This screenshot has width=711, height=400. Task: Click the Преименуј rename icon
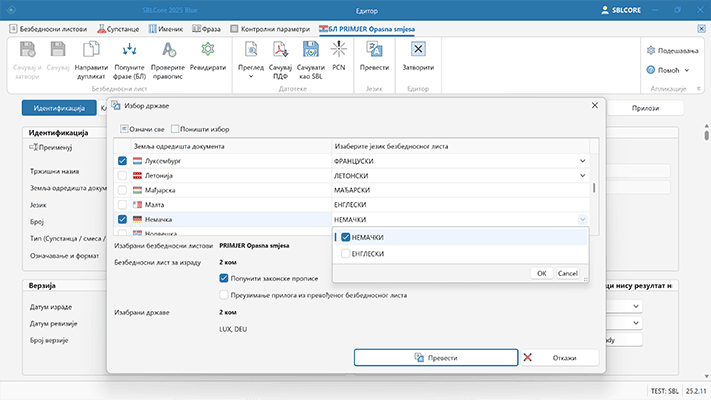34,147
